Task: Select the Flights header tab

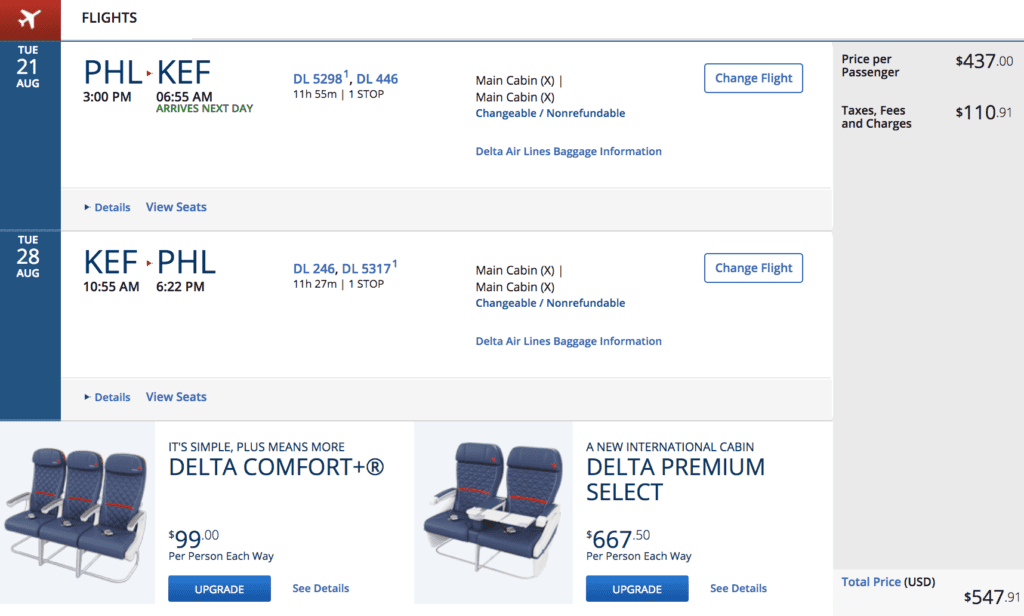Action: (109, 18)
